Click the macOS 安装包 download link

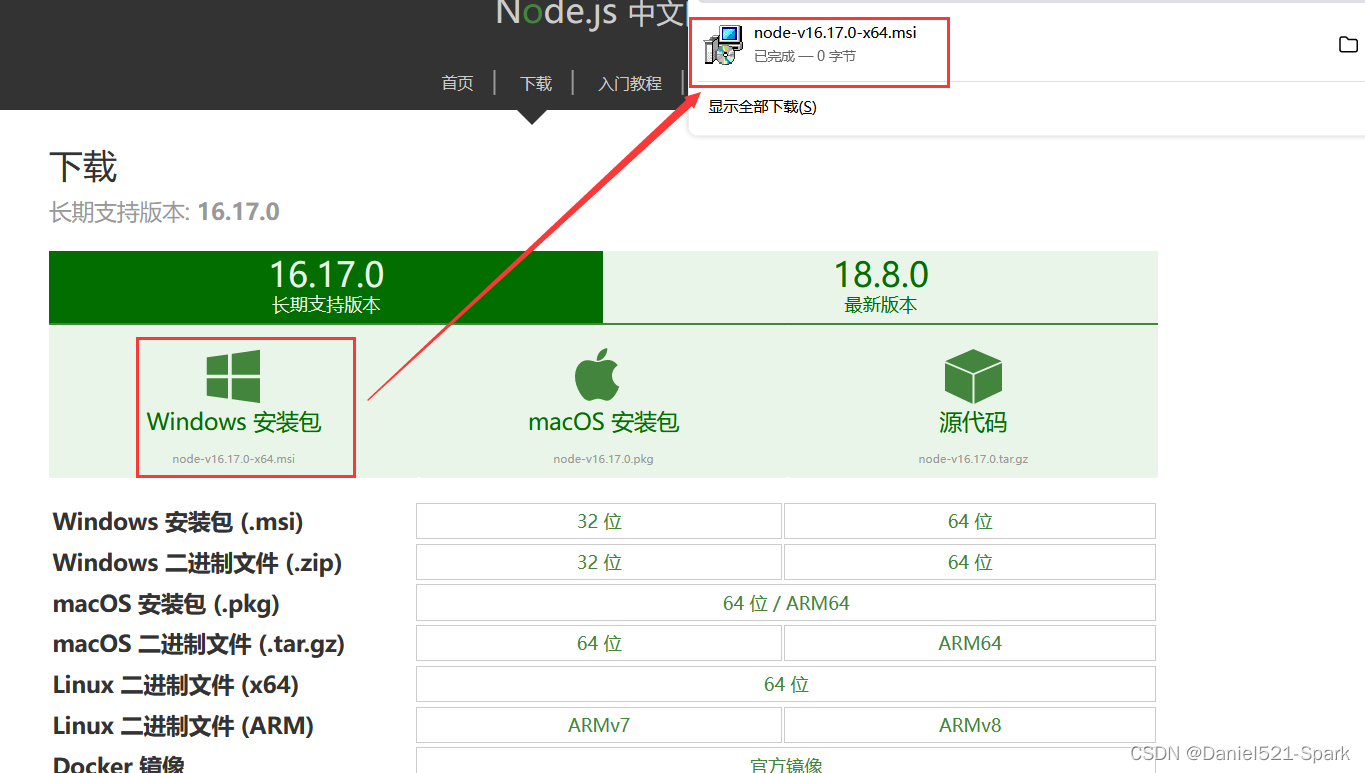[603, 421]
